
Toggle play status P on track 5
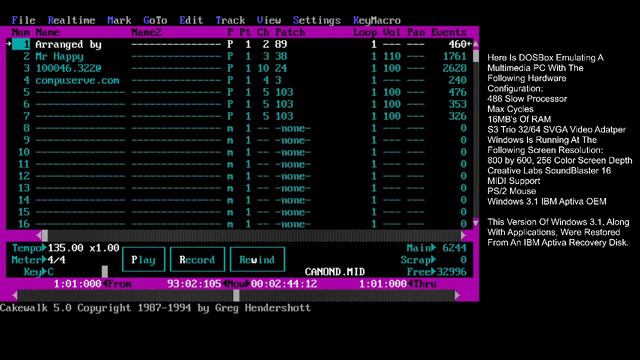230,92
